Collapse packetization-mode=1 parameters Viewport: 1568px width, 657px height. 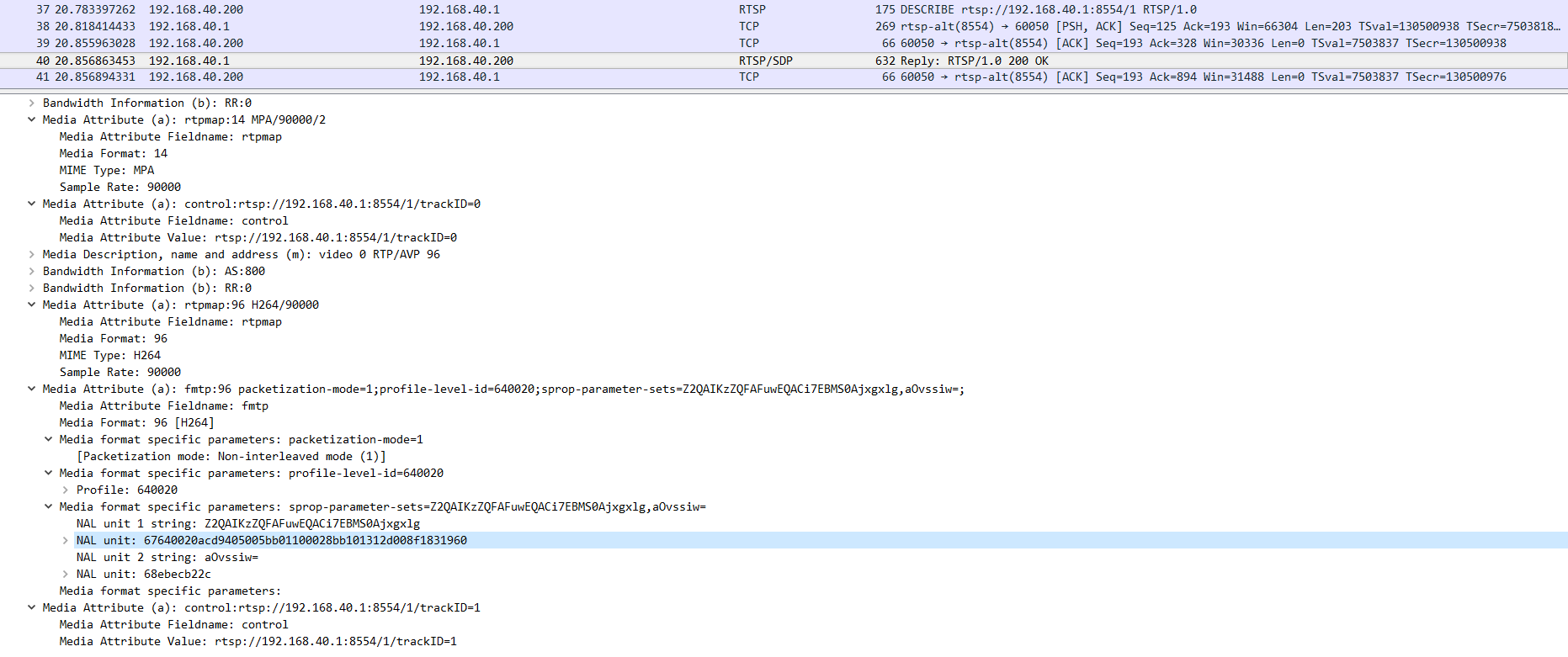[48, 439]
